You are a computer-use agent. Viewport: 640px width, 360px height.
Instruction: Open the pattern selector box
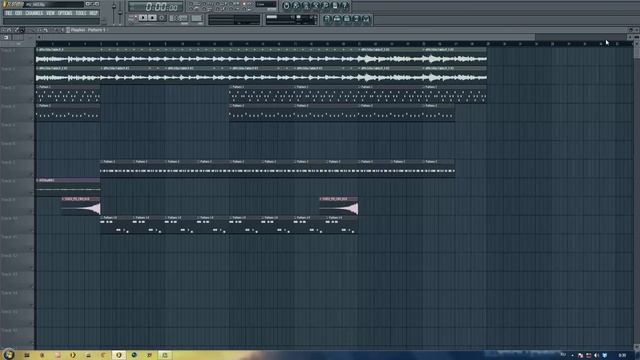[x=197, y=18]
